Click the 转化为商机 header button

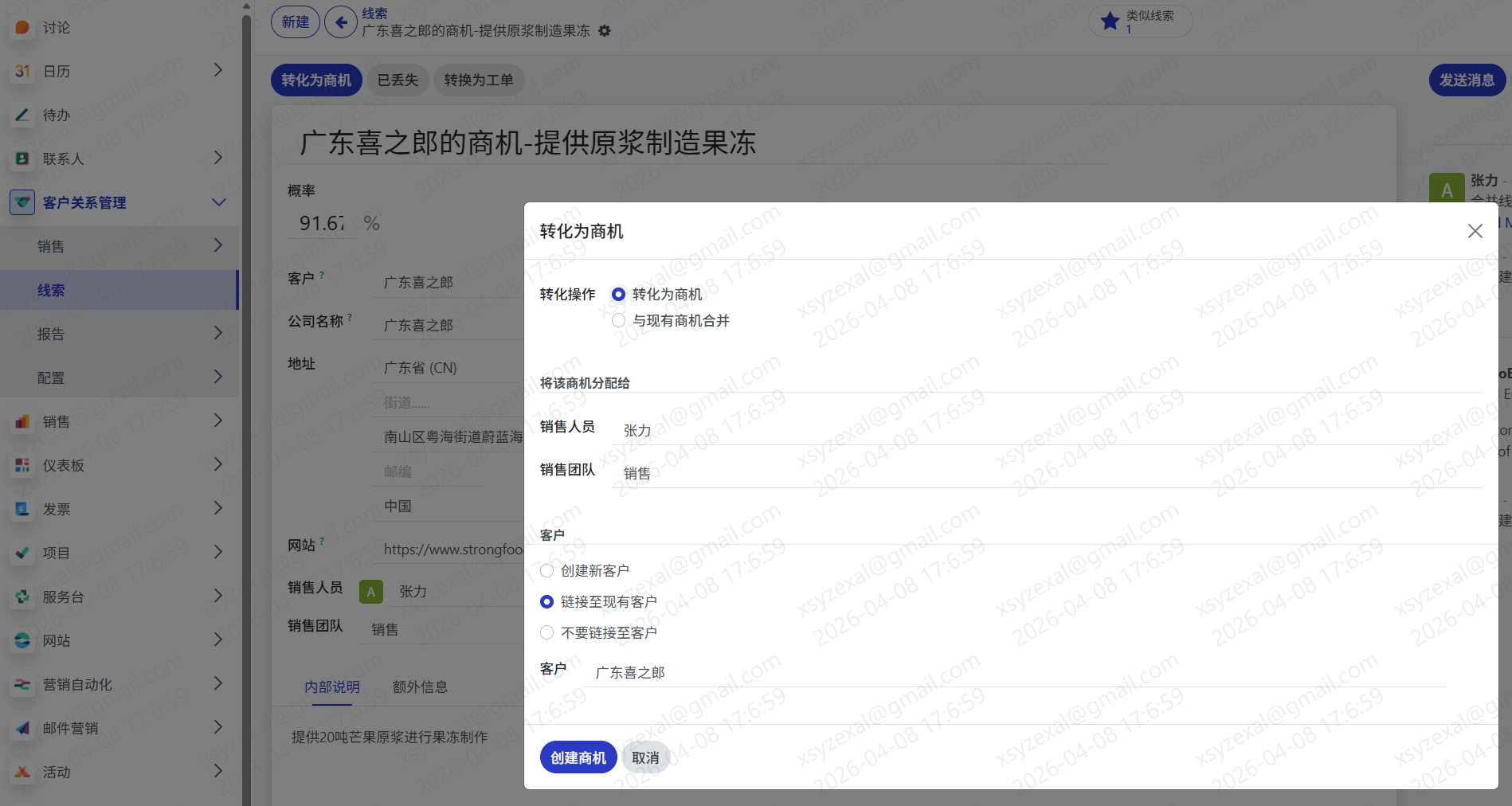pyautogui.click(x=316, y=80)
